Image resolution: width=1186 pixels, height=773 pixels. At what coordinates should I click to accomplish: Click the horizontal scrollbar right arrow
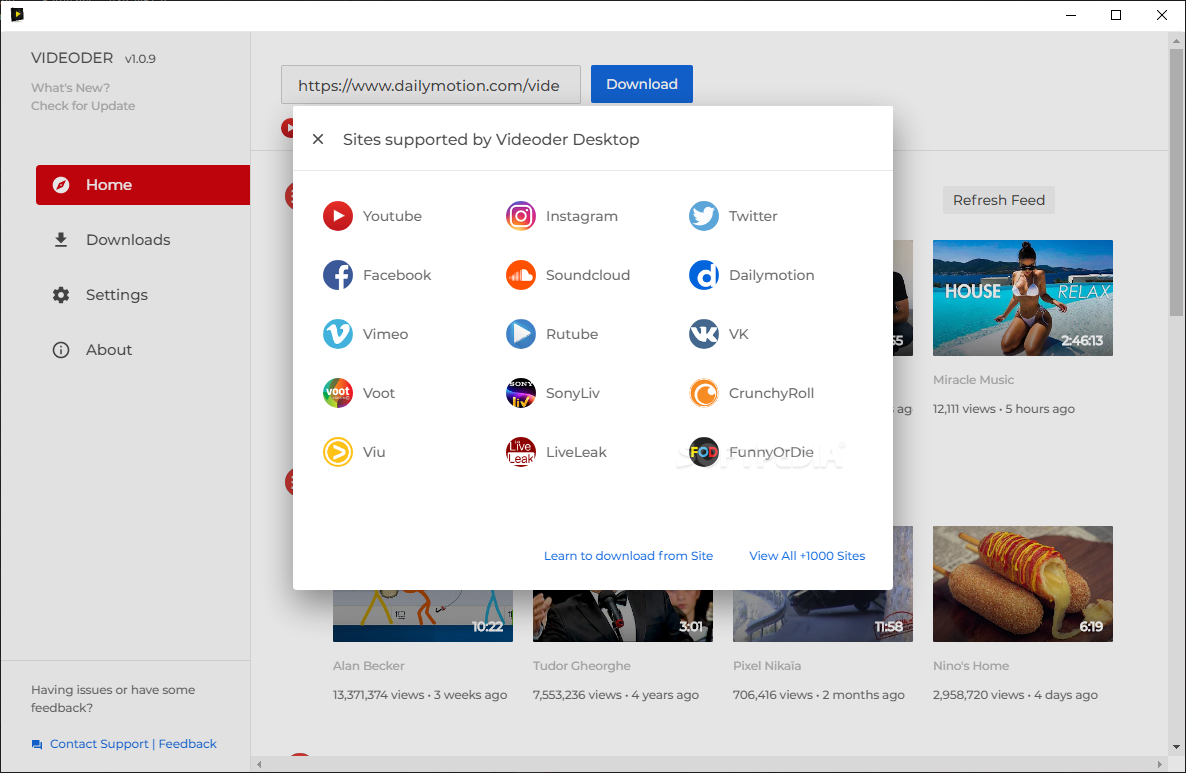1160,764
